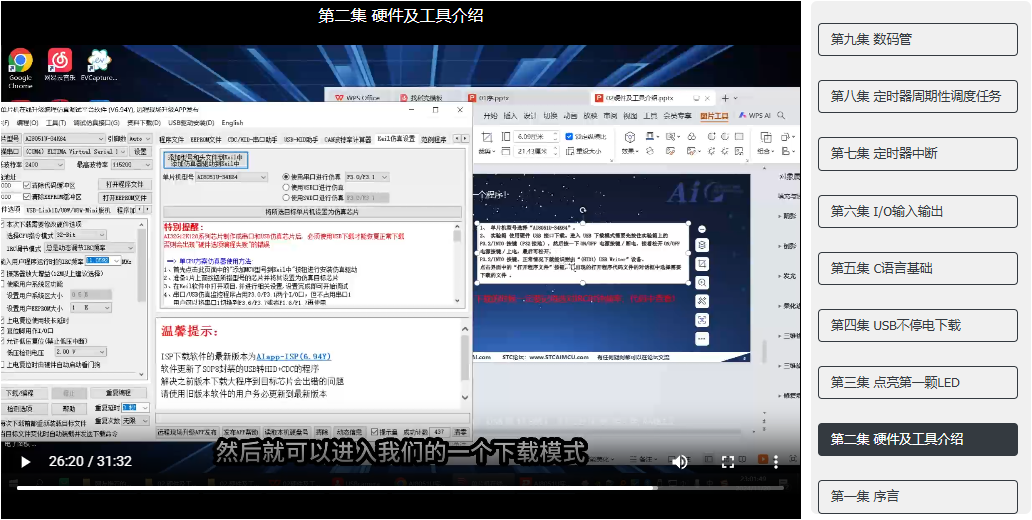Viewport: 1032px width, 520px height.
Task: Open episode 第四集 USB不停电下载
Action: [x=917, y=325]
